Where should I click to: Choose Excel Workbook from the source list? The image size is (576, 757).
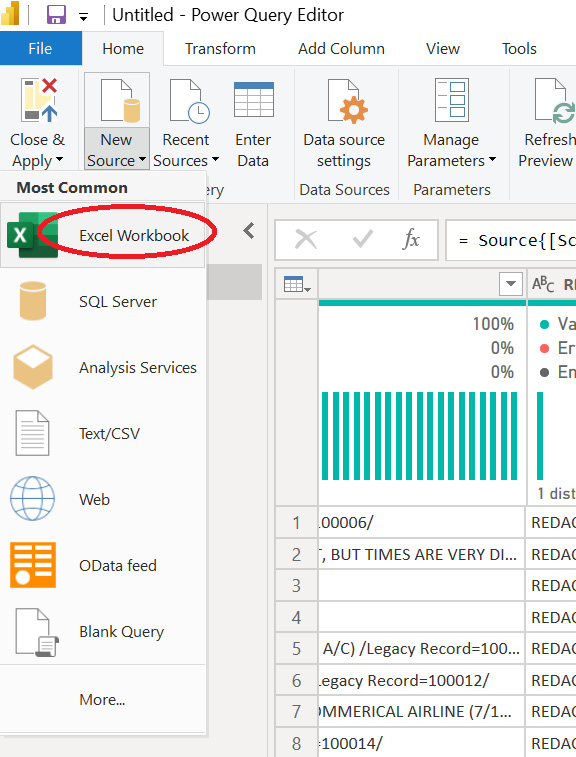click(102, 236)
